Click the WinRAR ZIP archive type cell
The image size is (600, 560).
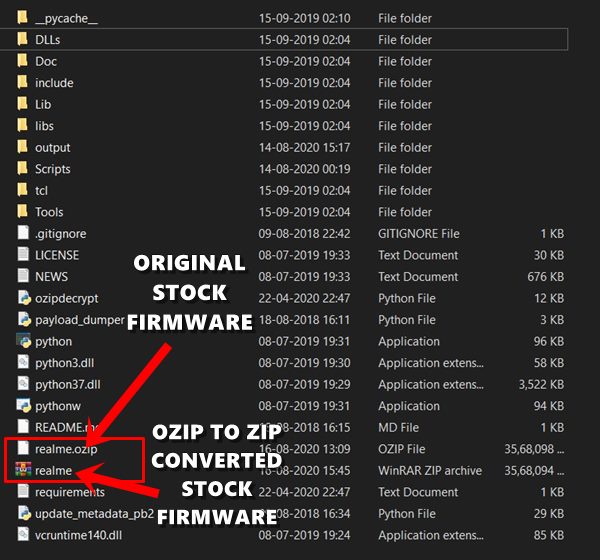430,470
